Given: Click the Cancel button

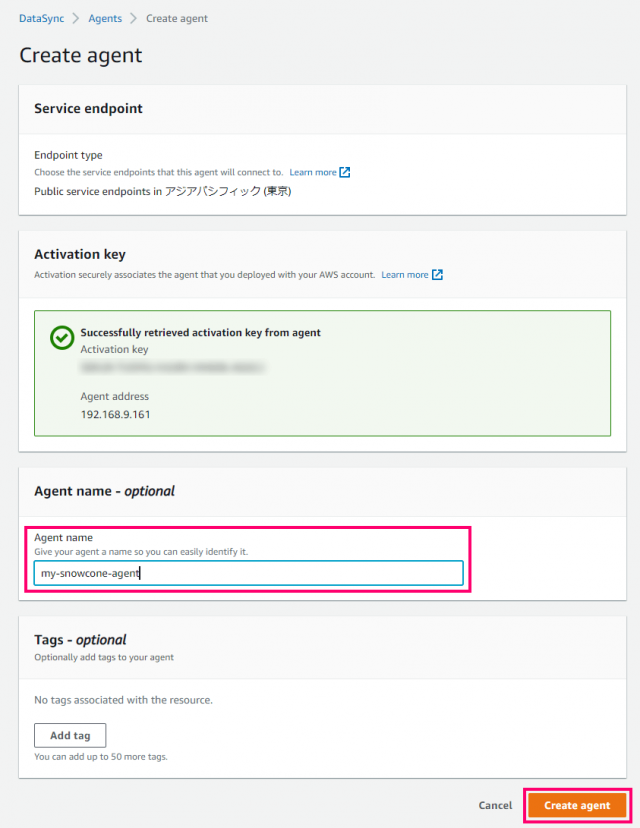Looking at the screenshot, I should [495, 805].
